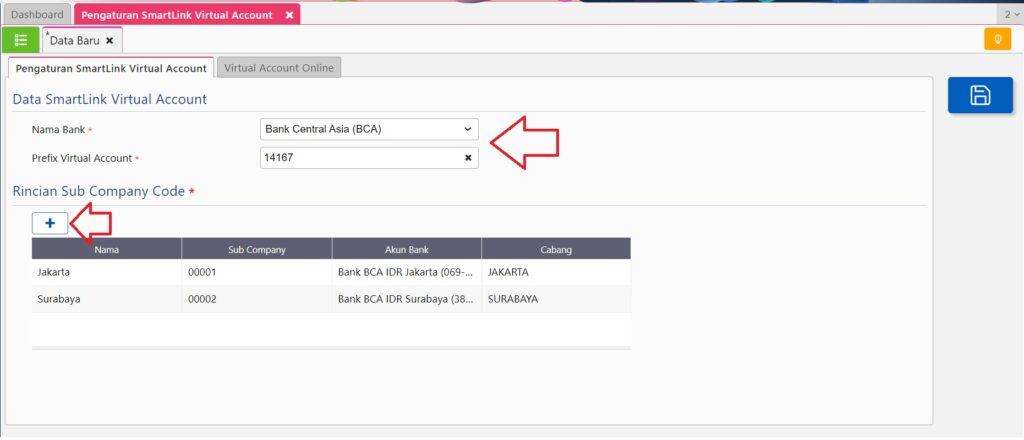The image size is (1024, 440).
Task: Click the Cabang column header
Action: [556, 249]
